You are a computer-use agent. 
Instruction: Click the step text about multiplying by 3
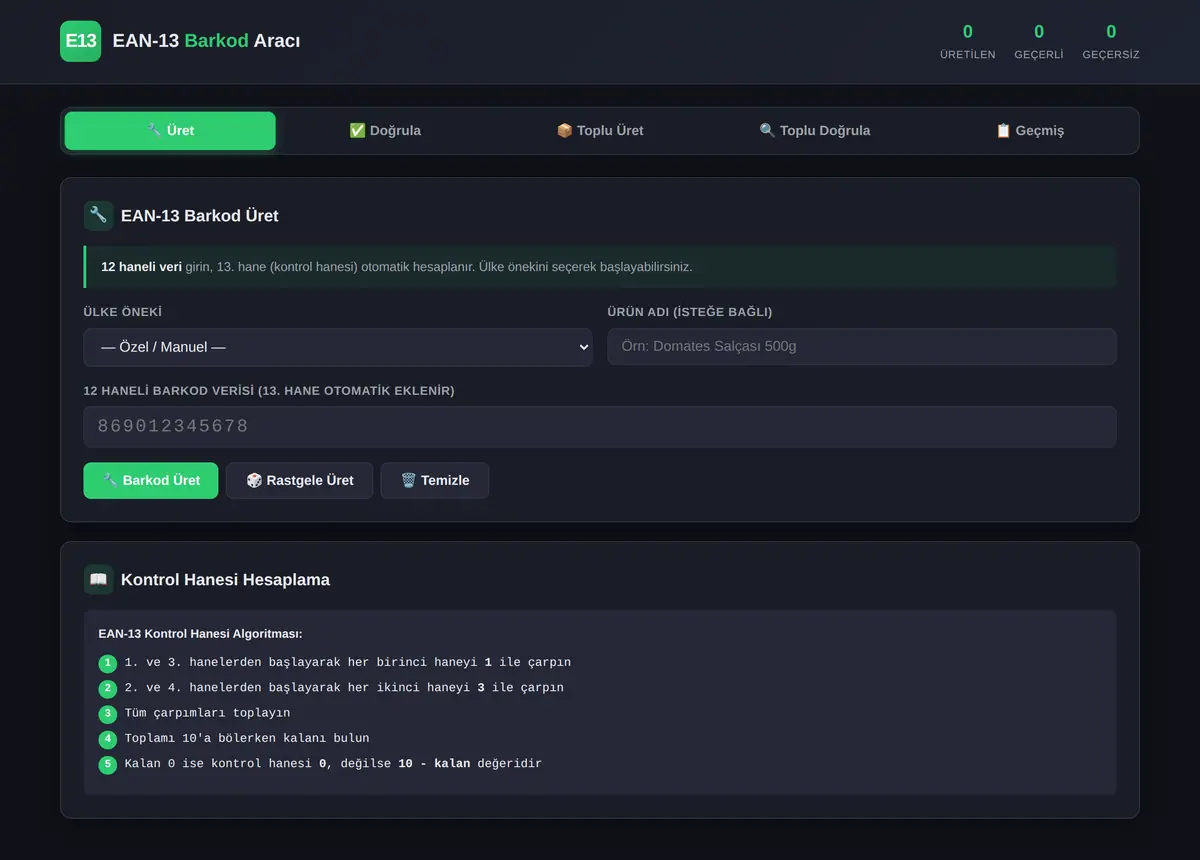point(344,687)
